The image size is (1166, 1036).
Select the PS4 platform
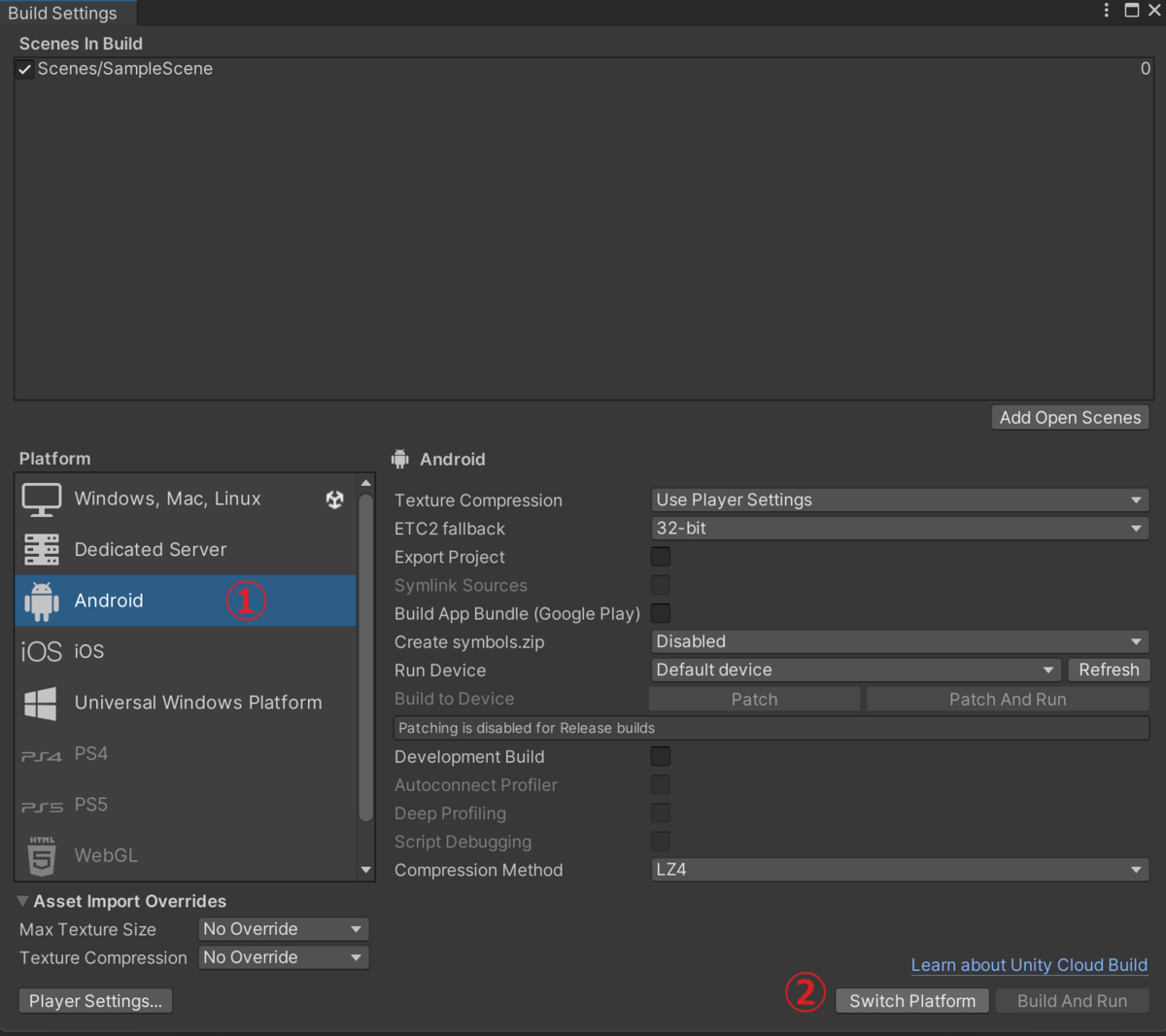click(186, 754)
